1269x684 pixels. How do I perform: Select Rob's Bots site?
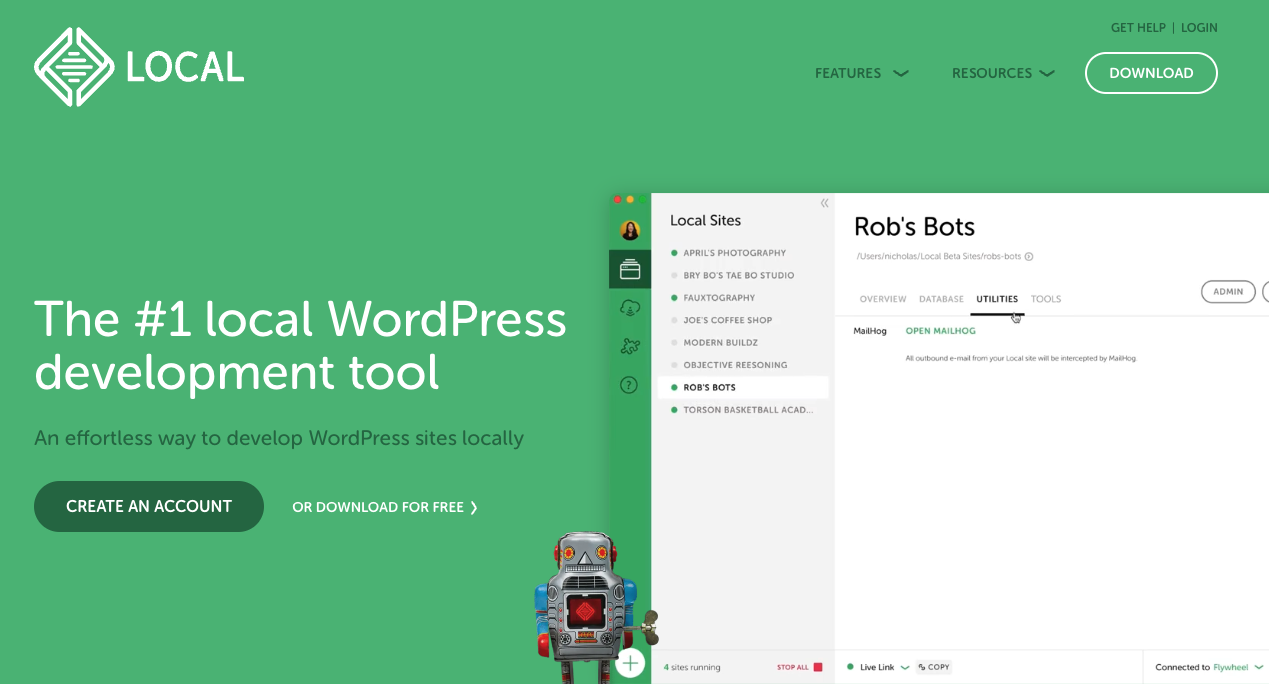742,387
